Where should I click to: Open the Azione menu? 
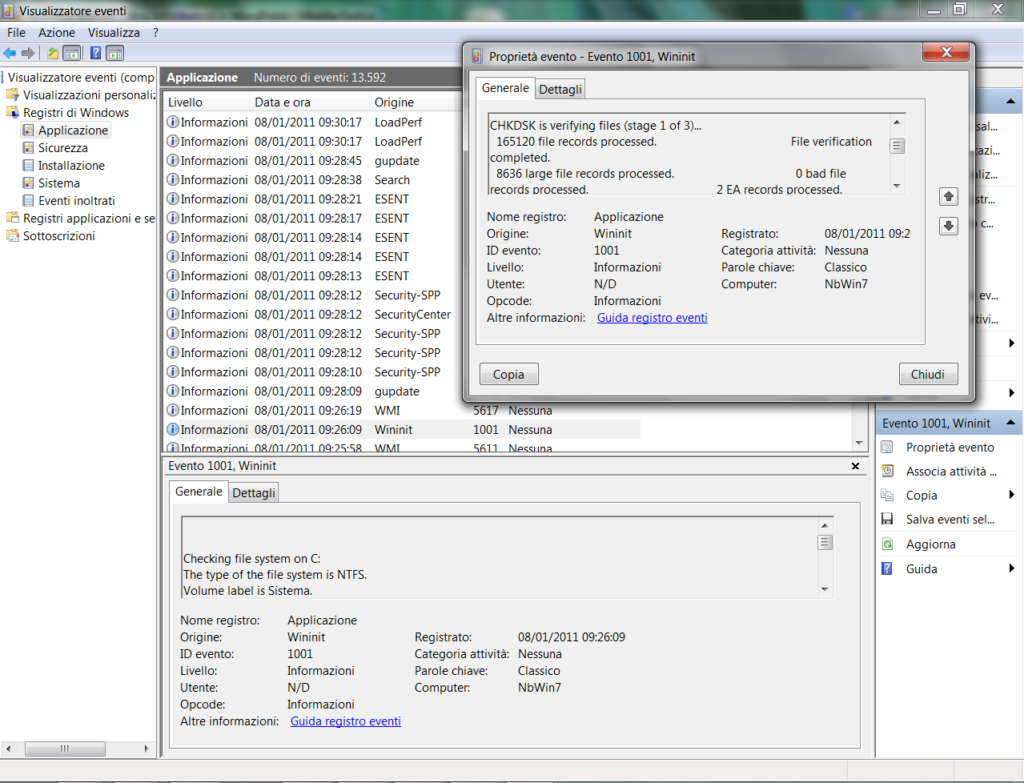(56, 32)
